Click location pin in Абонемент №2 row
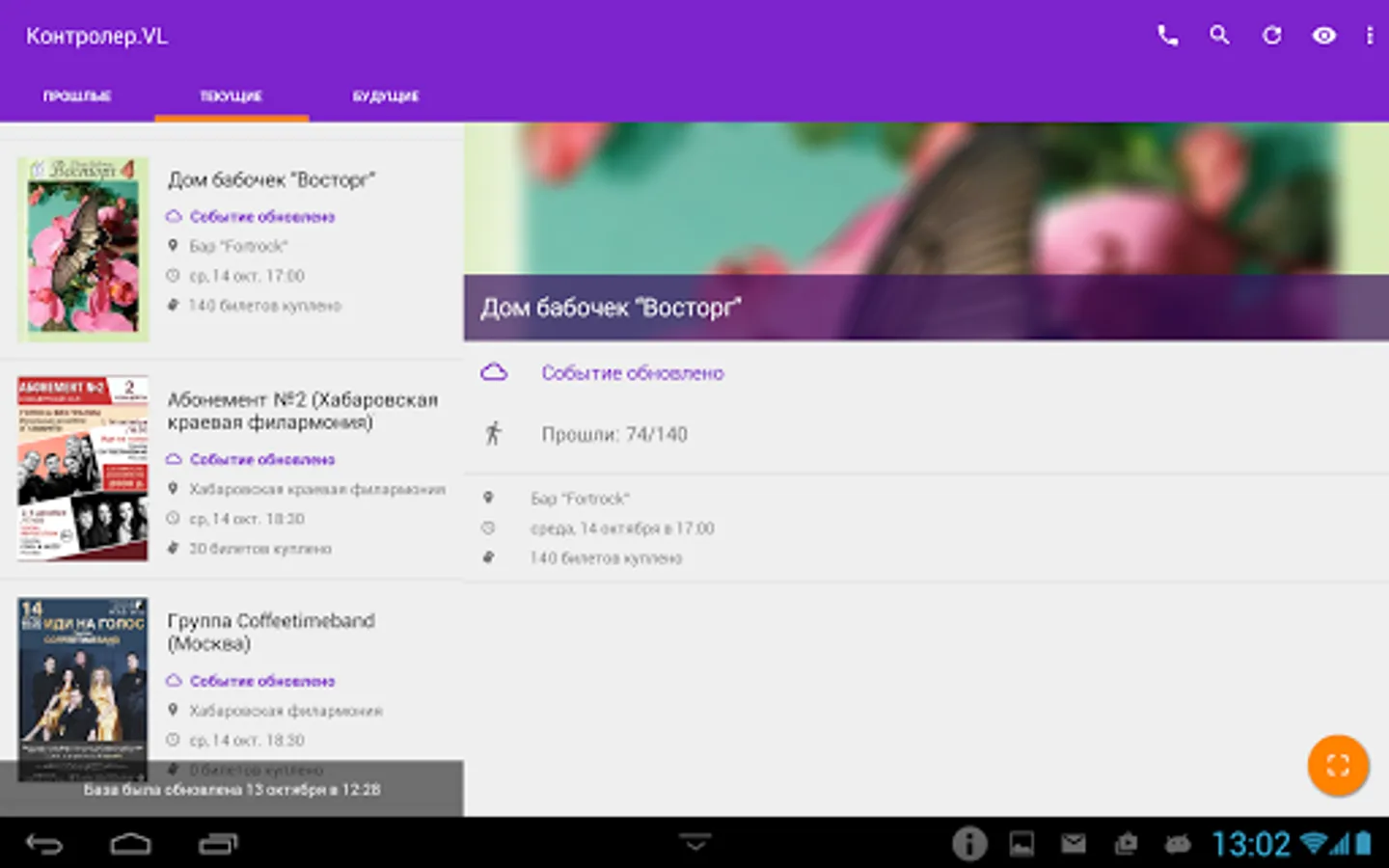The image size is (1389, 868). (x=174, y=489)
